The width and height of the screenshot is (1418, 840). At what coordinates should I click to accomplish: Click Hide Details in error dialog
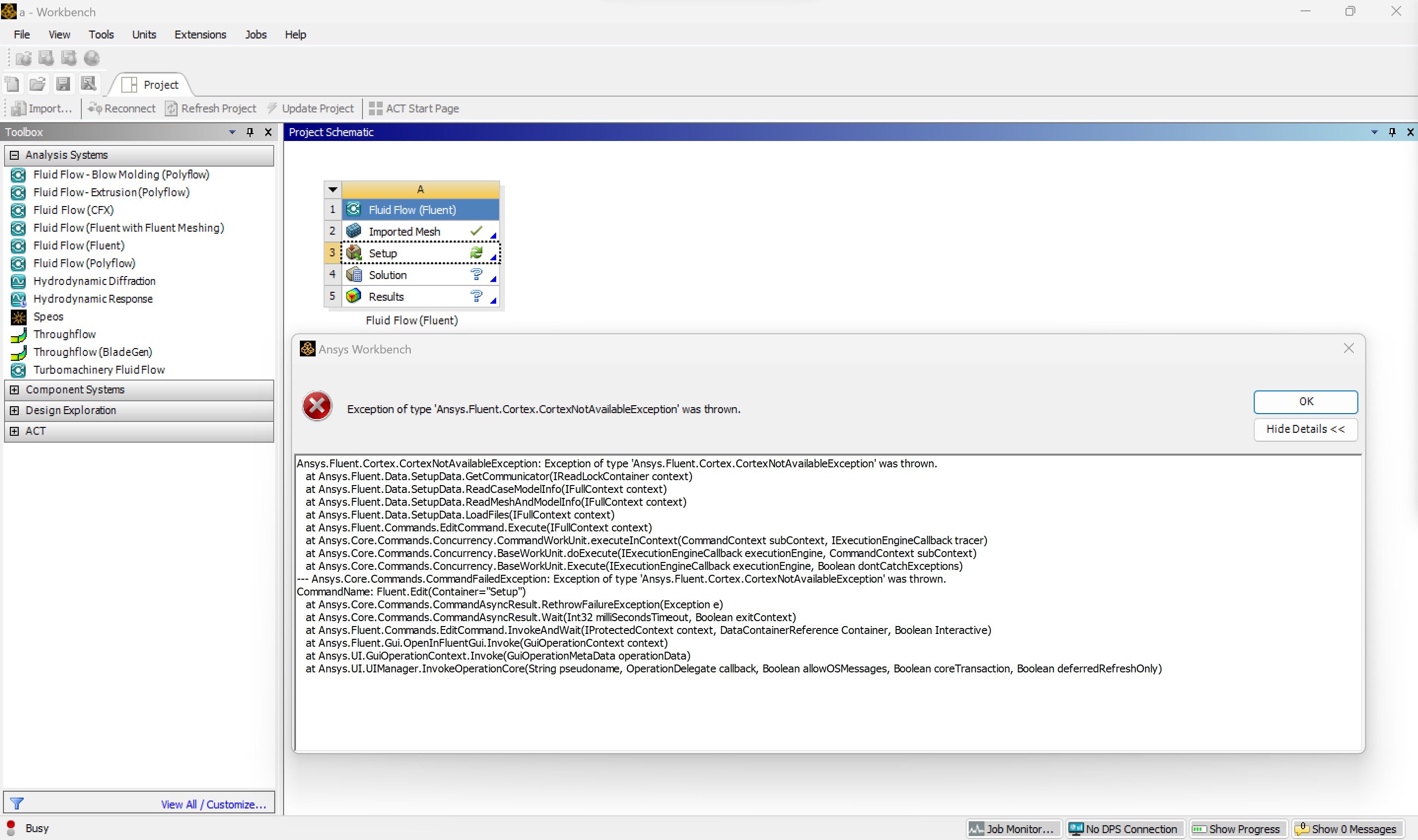(x=1306, y=429)
